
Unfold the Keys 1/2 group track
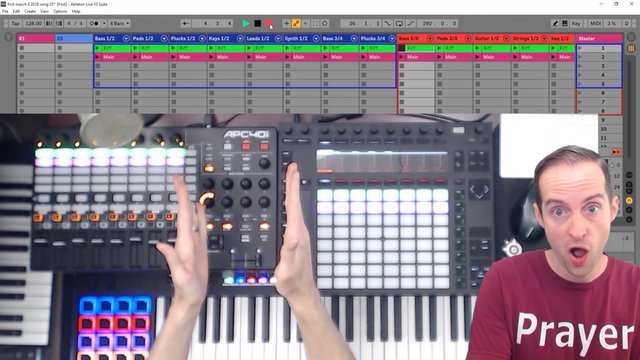click(240, 38)
